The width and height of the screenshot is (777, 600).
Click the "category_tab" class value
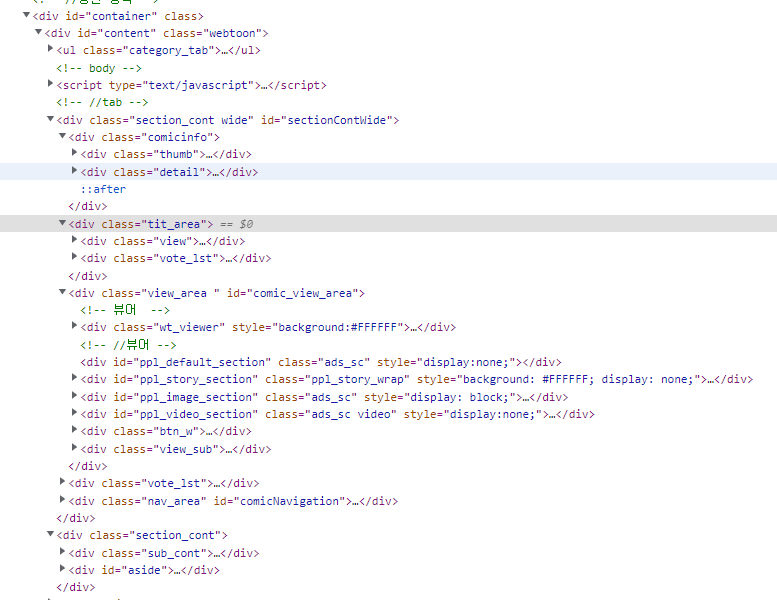tap(168, 51)
